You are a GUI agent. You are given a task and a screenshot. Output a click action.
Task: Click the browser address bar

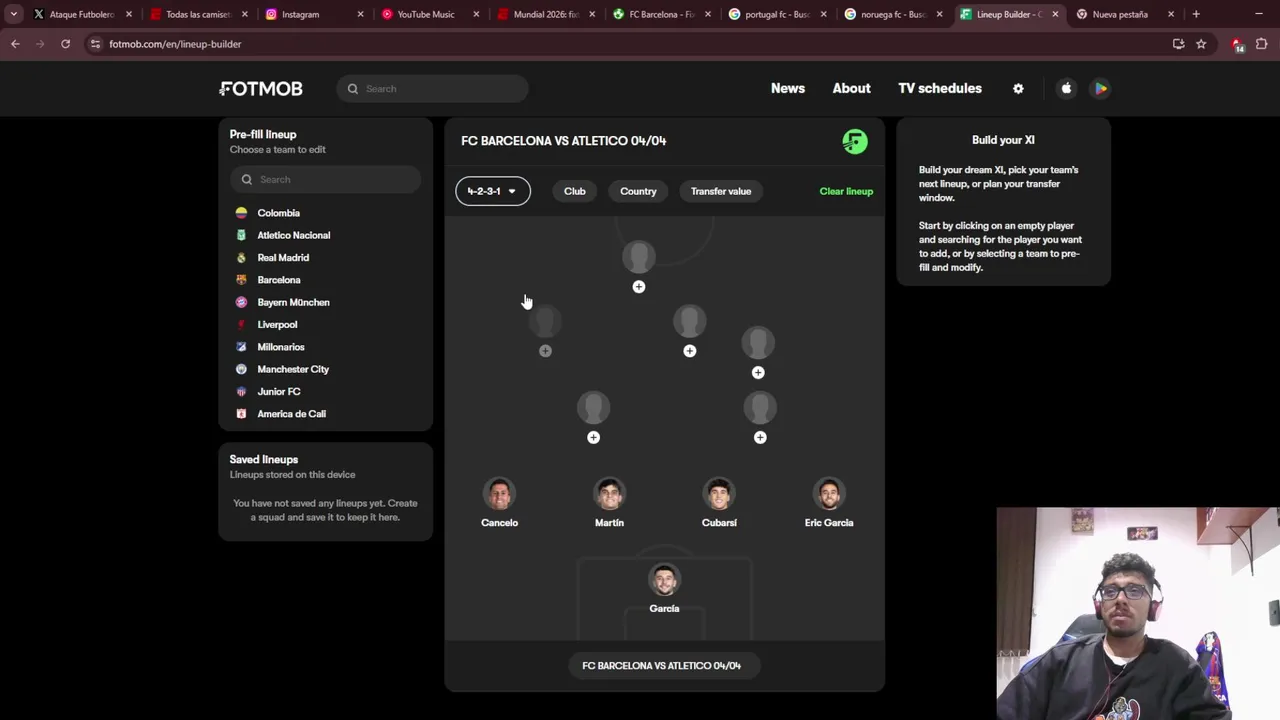[x=630, y=44]
